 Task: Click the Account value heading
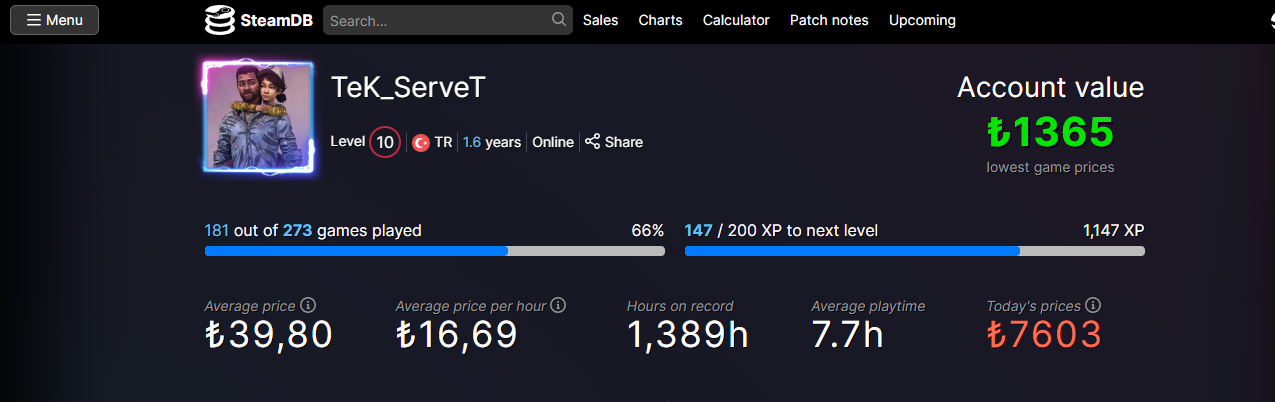pyautogui.click(x=1050, y=87)
